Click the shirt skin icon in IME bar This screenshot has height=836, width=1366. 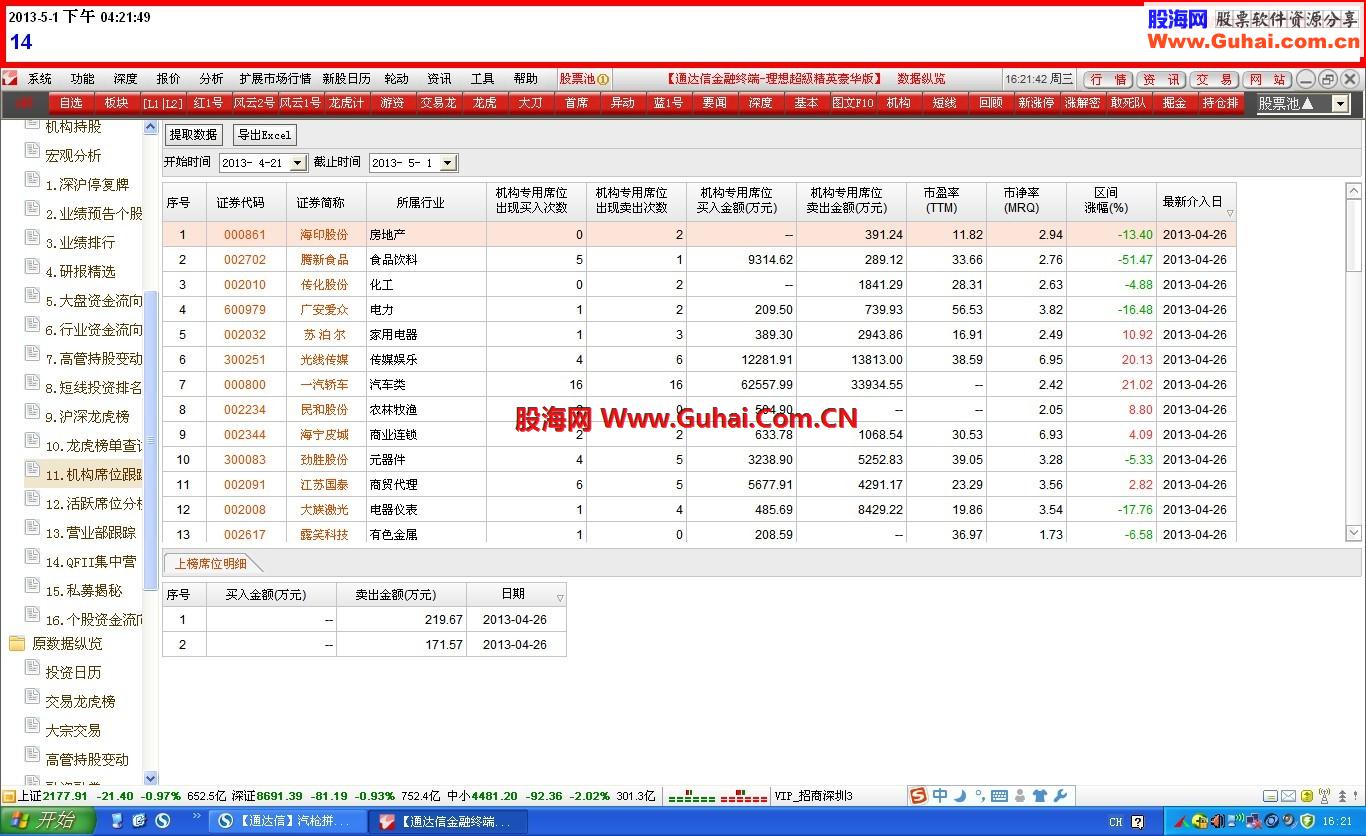point(1040,796)
